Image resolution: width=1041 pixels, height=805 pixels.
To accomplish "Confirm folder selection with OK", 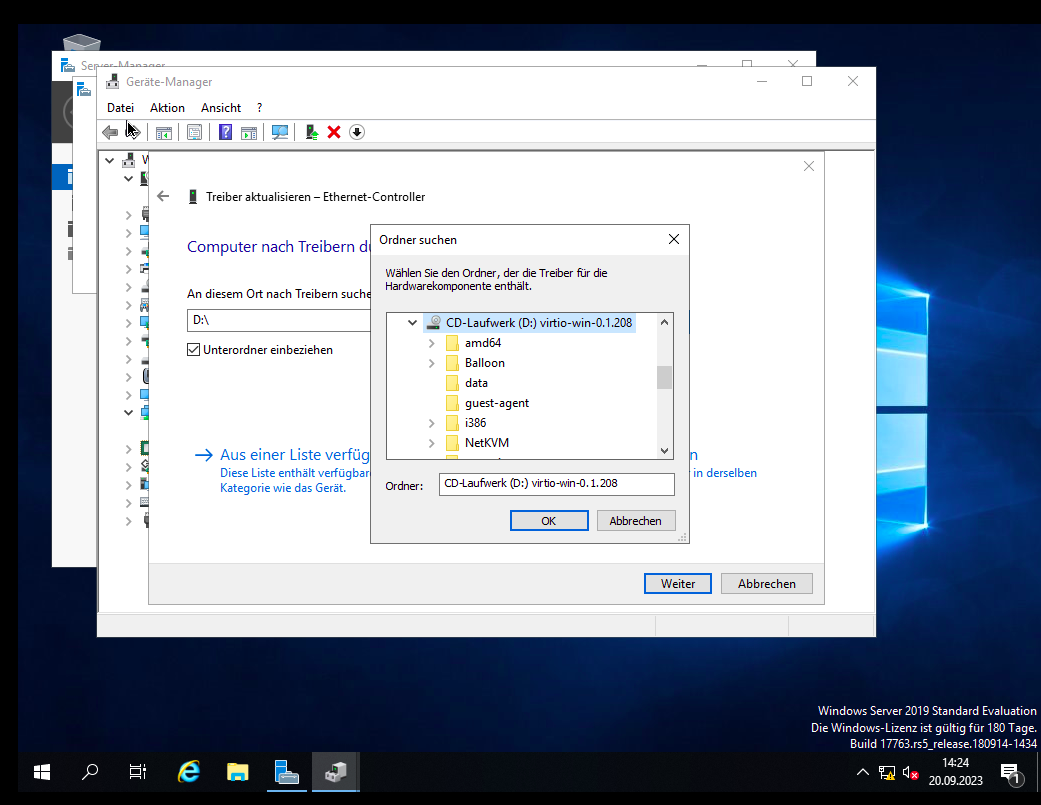I will click(549, 521).
